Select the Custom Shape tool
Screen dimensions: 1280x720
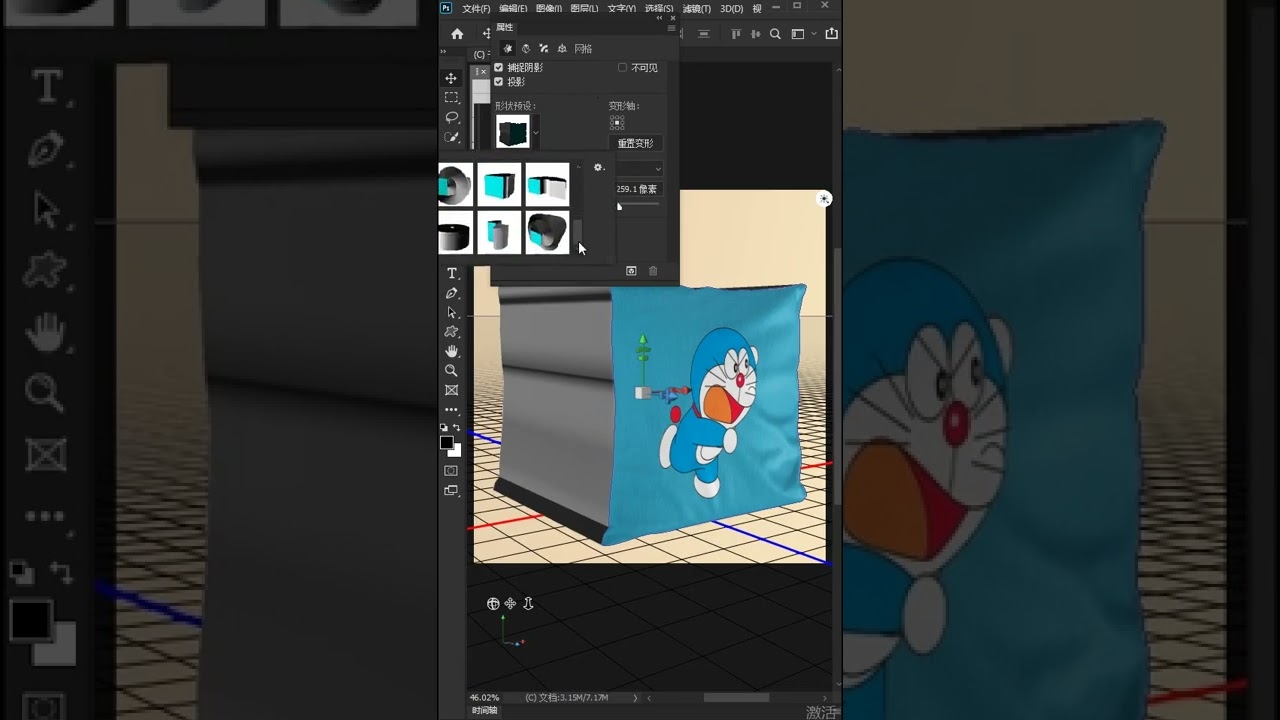pos(452,332)
